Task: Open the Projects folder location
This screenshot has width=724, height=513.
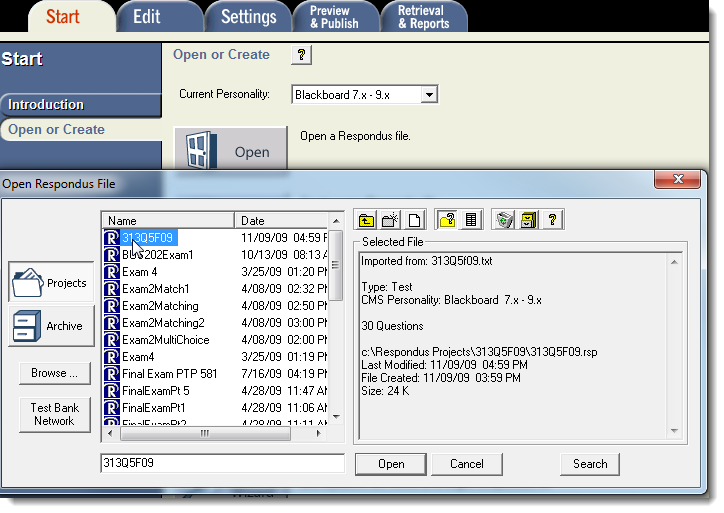Action: 51,283
